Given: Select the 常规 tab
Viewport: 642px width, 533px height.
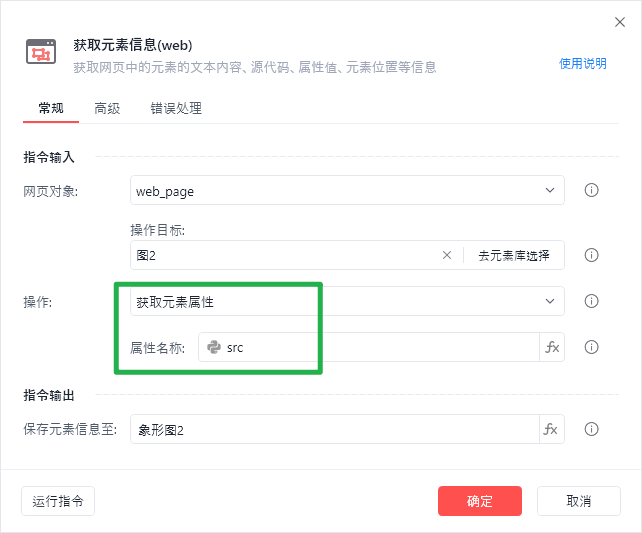Looking at the screenshot, I should pyautogui.click(x=51, y=108).
